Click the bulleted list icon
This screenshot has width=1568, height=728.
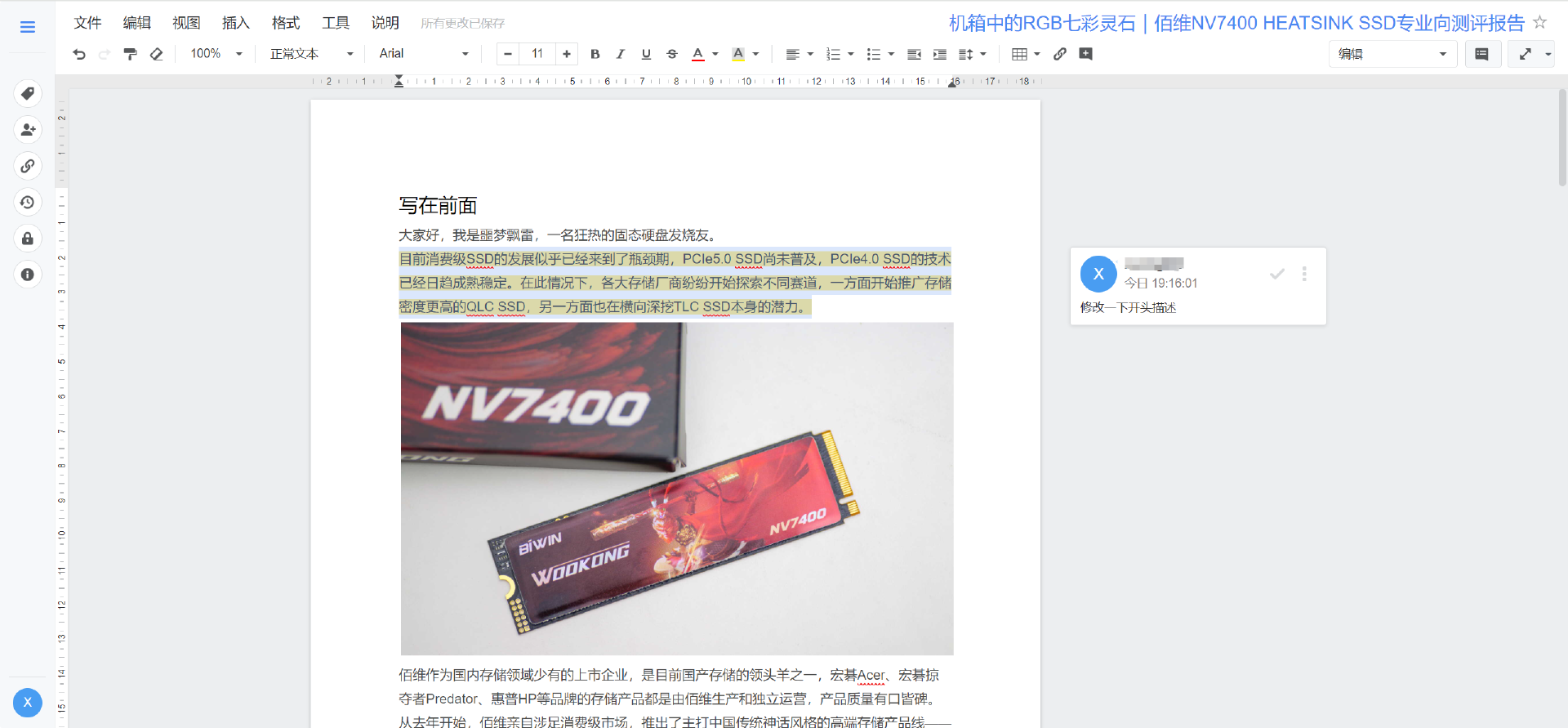tap(873, 54)
